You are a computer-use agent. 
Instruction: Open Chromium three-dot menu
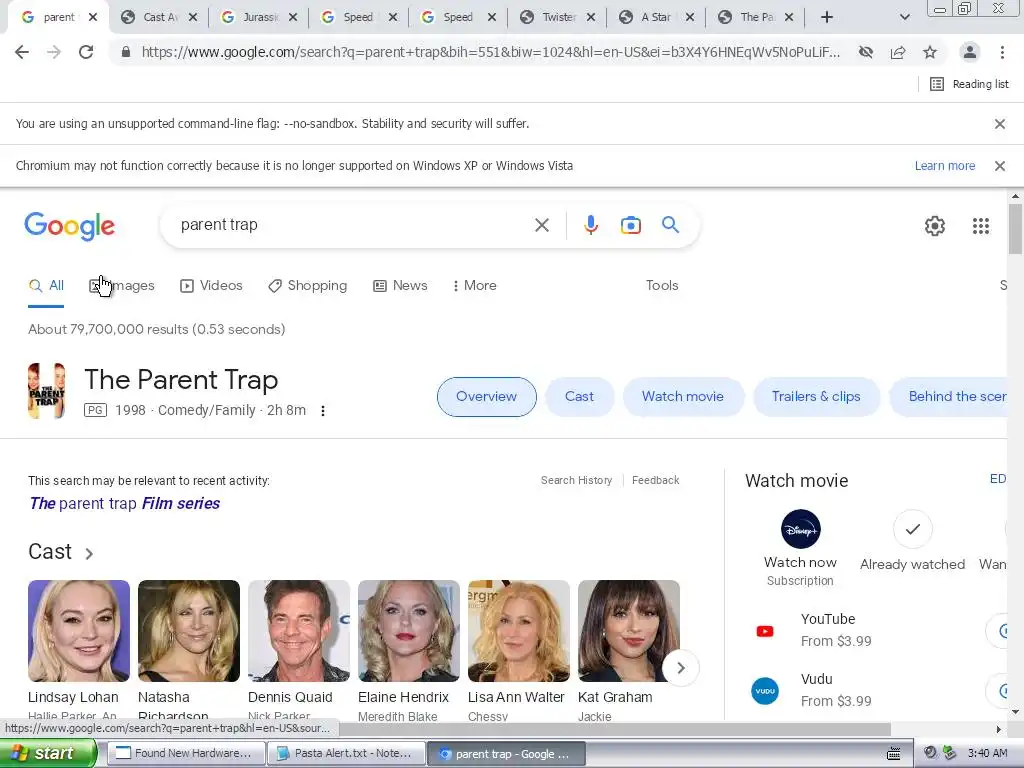[1002, 52]
